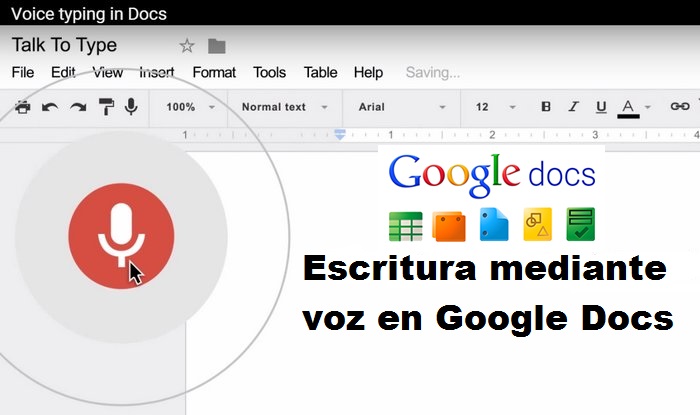The width and height of the screenshot is (700, 415).
Task: Click the Talk To Type document title
Action: click(x=64, y=46)
